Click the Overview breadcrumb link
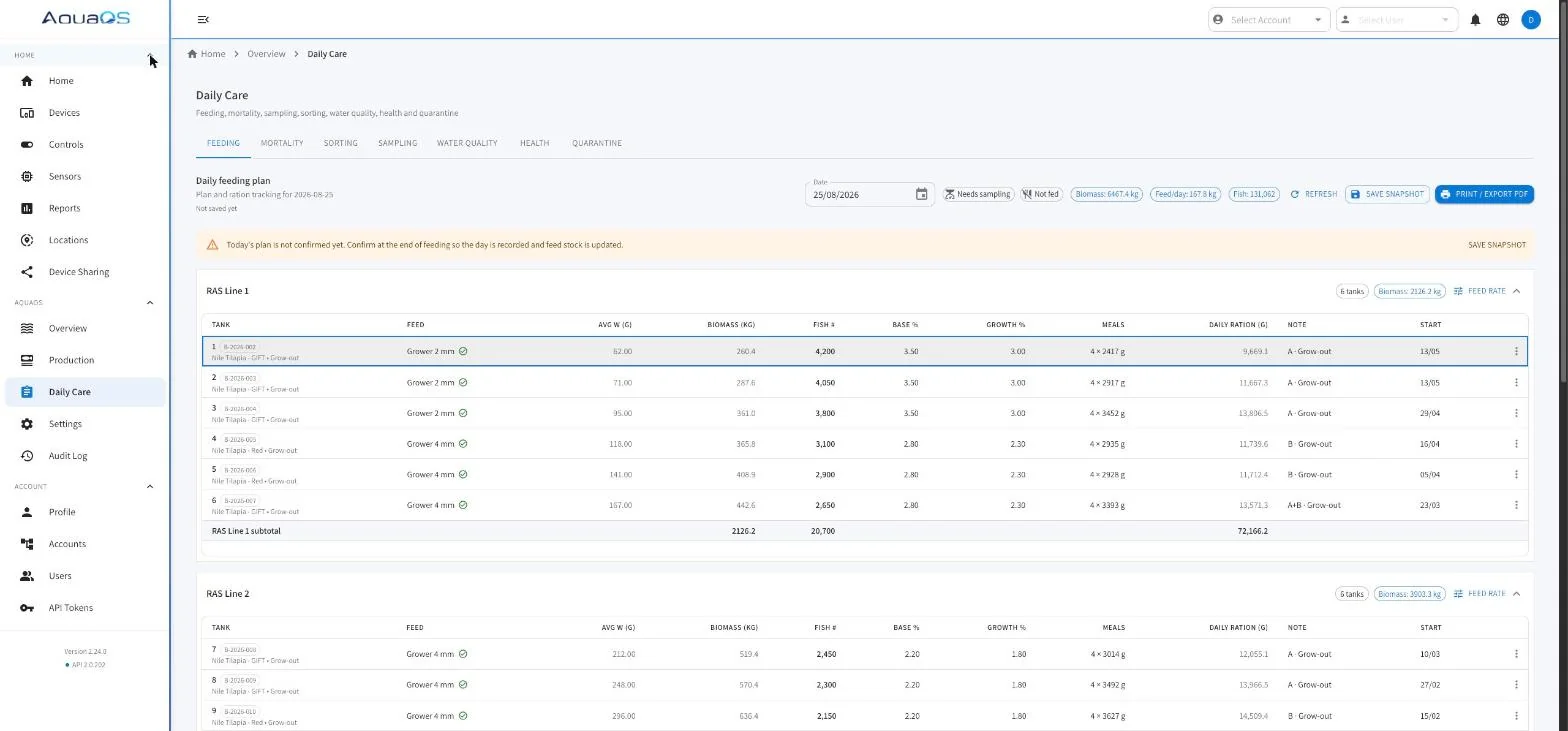The image size is (1568, 731). (x=266, y=54)
